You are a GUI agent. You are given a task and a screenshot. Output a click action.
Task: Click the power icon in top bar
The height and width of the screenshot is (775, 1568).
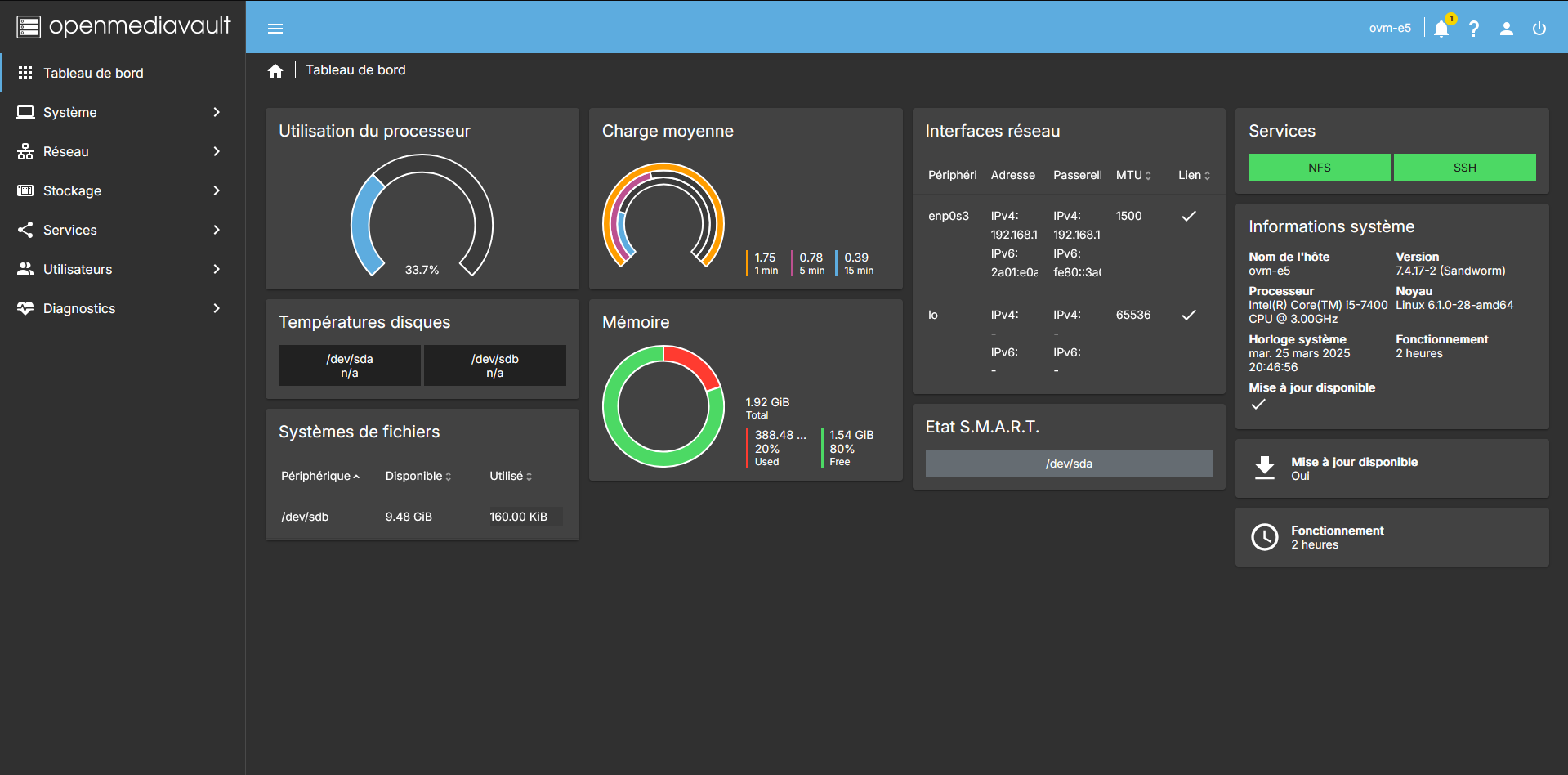click(x=1539, y=29)
